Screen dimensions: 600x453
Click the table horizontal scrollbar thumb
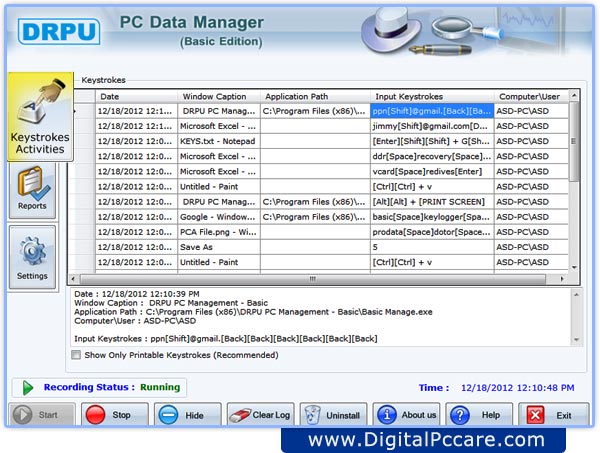(313, 279)
